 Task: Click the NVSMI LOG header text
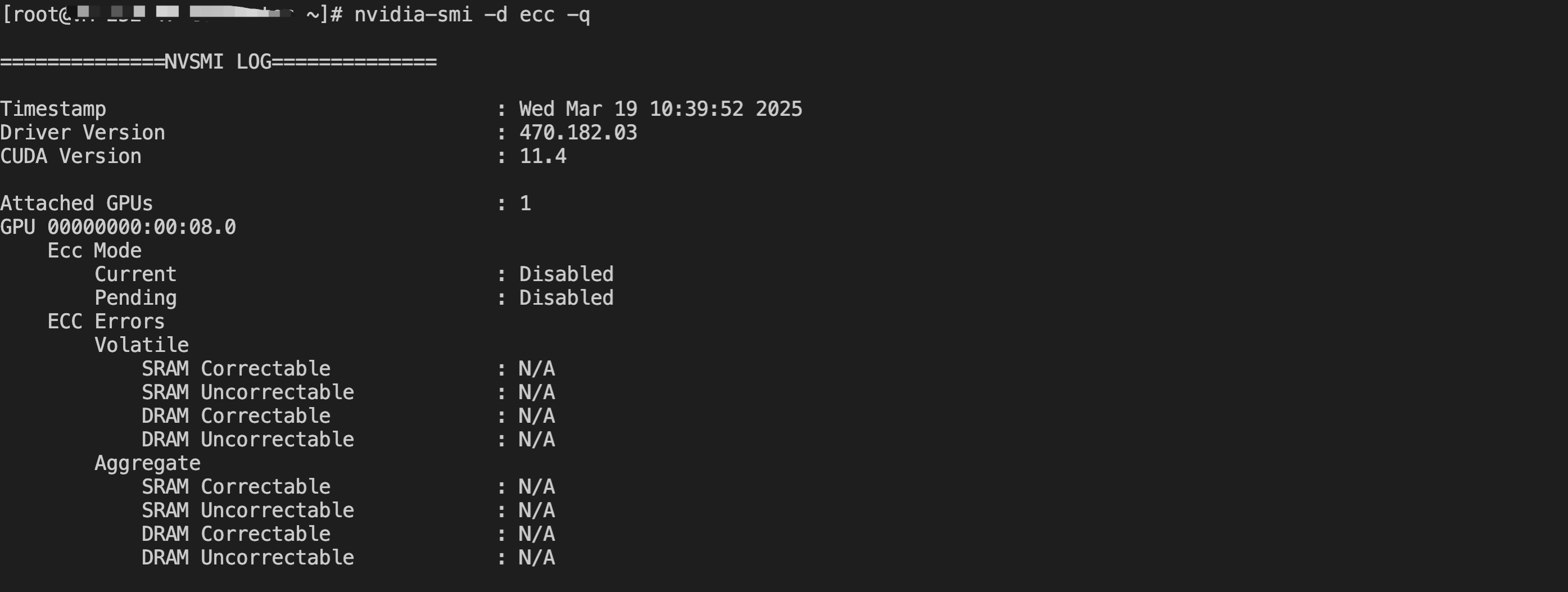pos(218,61)
